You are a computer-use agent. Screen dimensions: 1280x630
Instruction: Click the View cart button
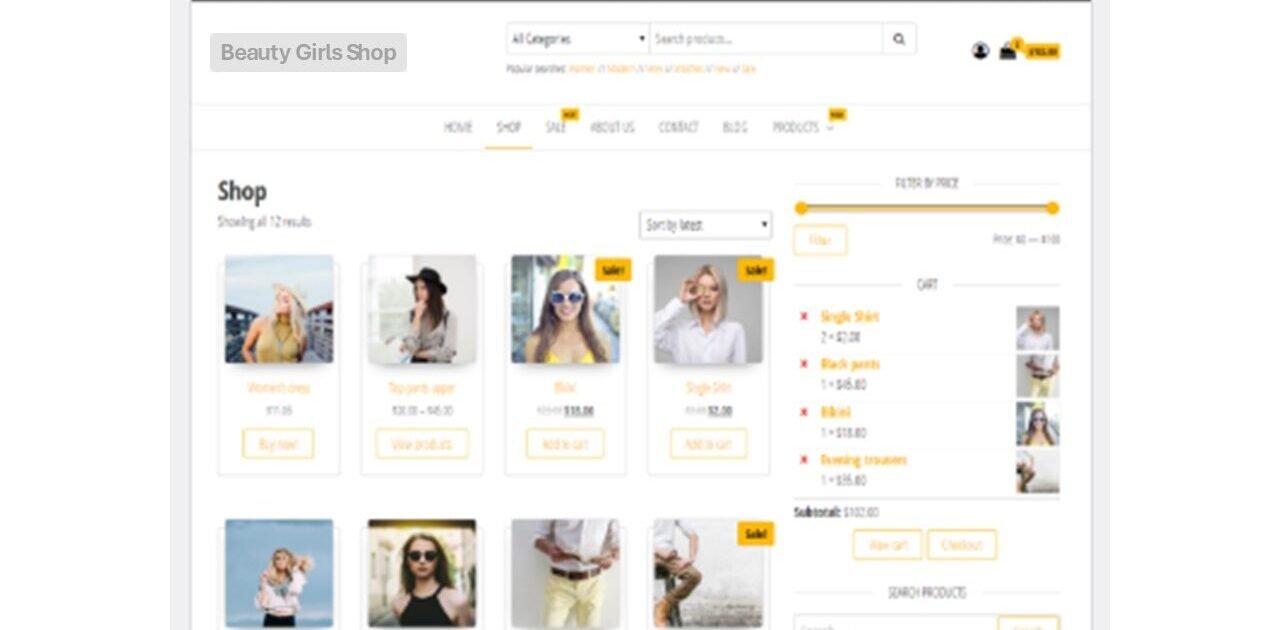[x=887, y=545]
